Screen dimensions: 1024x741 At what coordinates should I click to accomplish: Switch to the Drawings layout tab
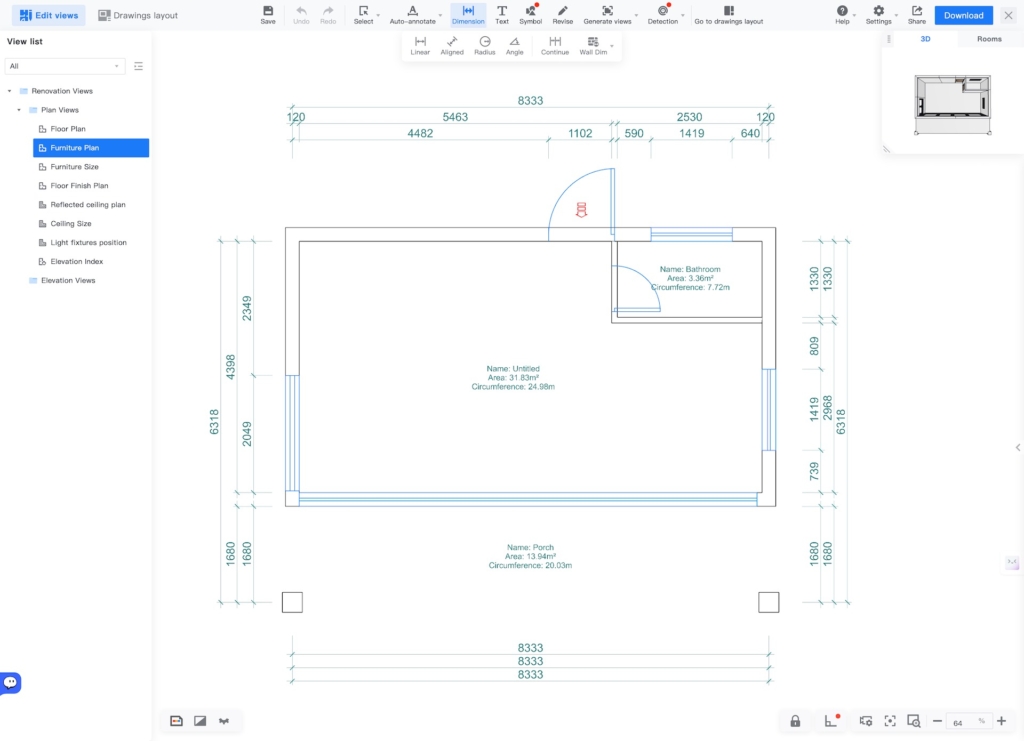click(x=138, y=15)
